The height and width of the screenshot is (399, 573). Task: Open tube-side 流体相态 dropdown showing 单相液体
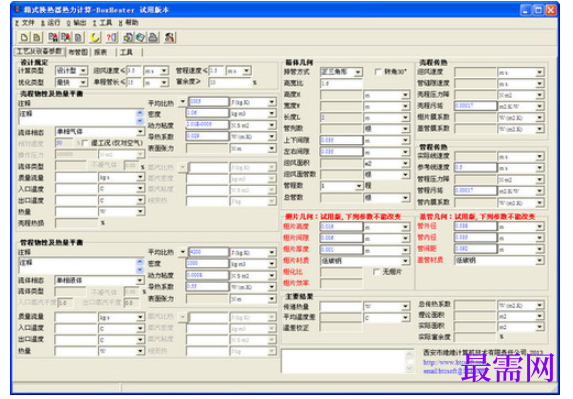point(140,280)
